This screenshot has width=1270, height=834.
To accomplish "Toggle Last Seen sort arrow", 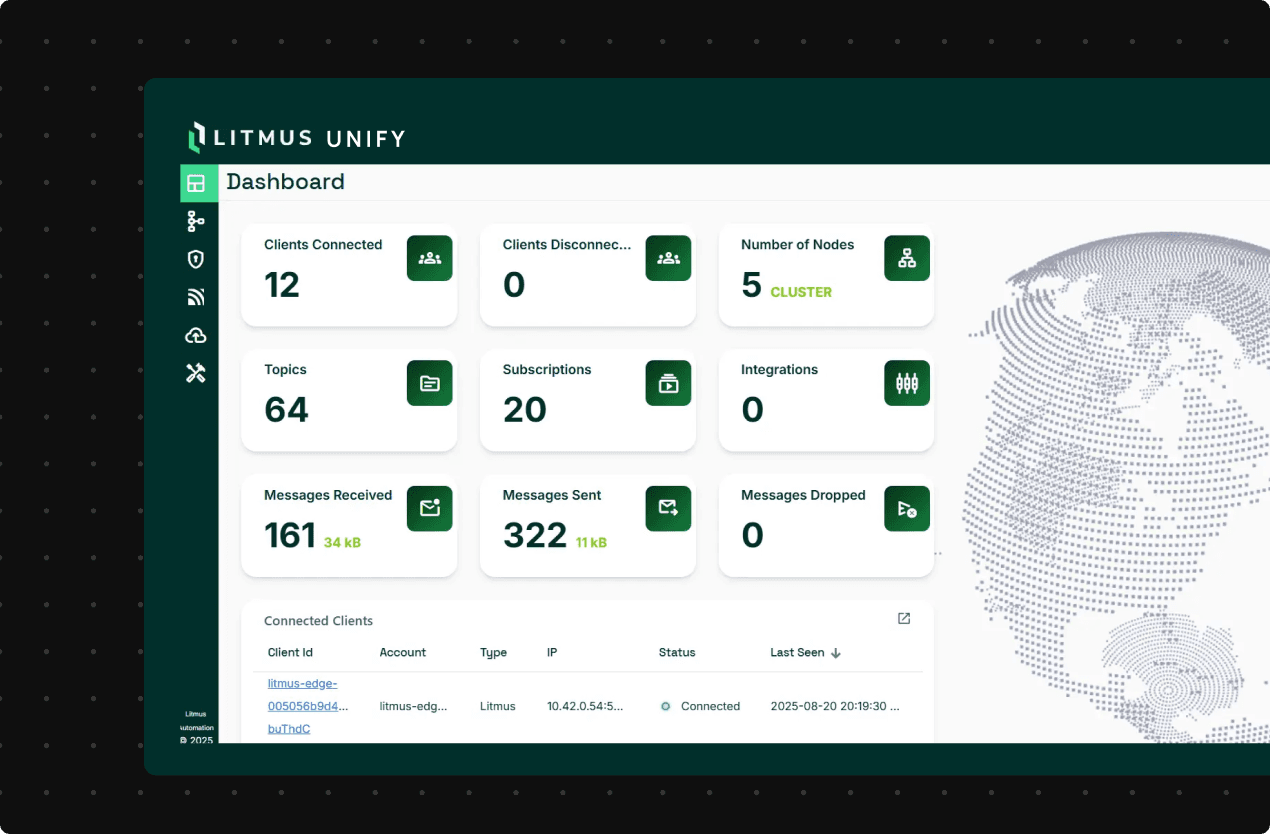I will pyautogui.click(x=836, y=653).
